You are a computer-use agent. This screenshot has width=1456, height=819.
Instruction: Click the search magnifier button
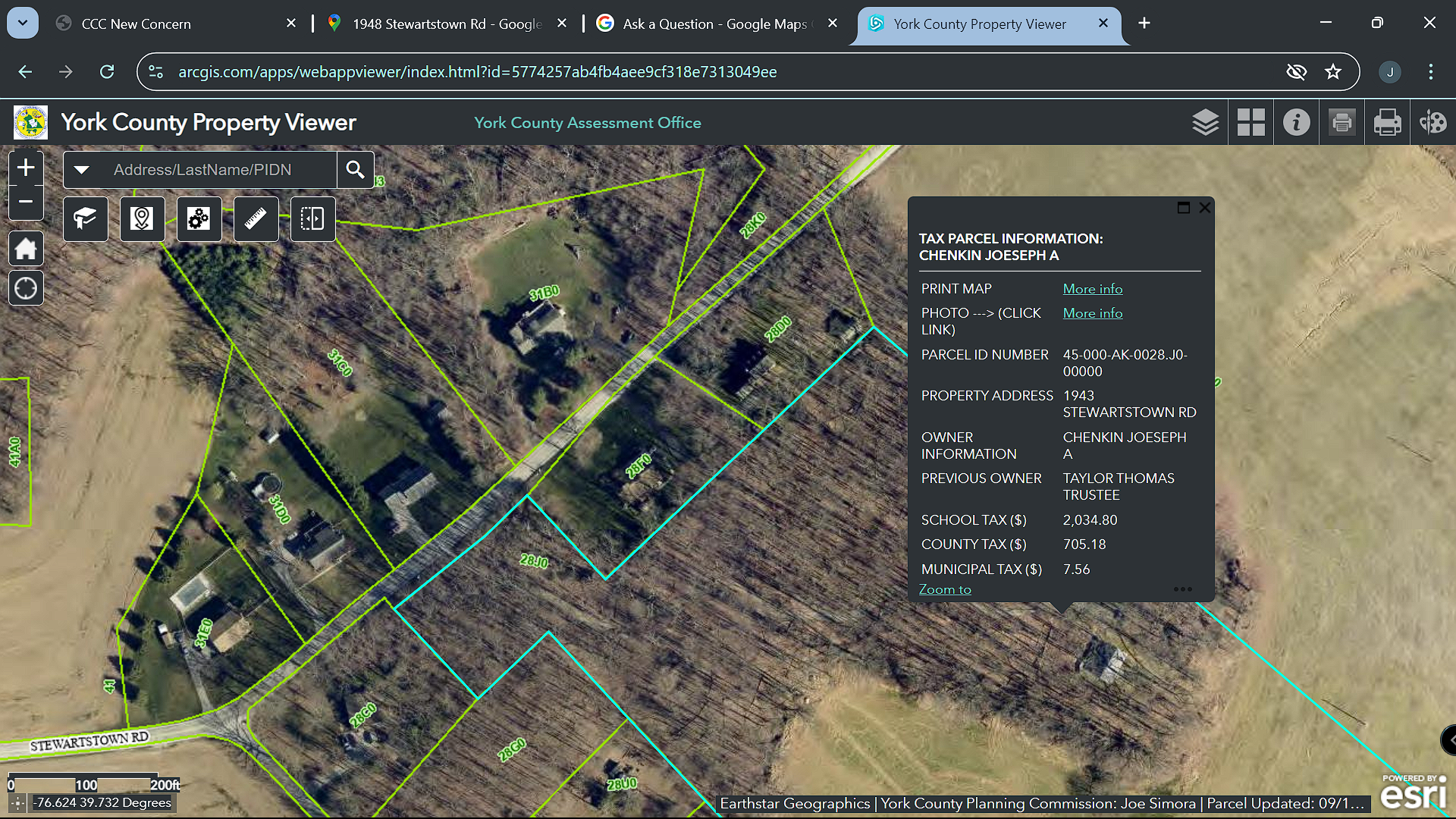[355, 170]
